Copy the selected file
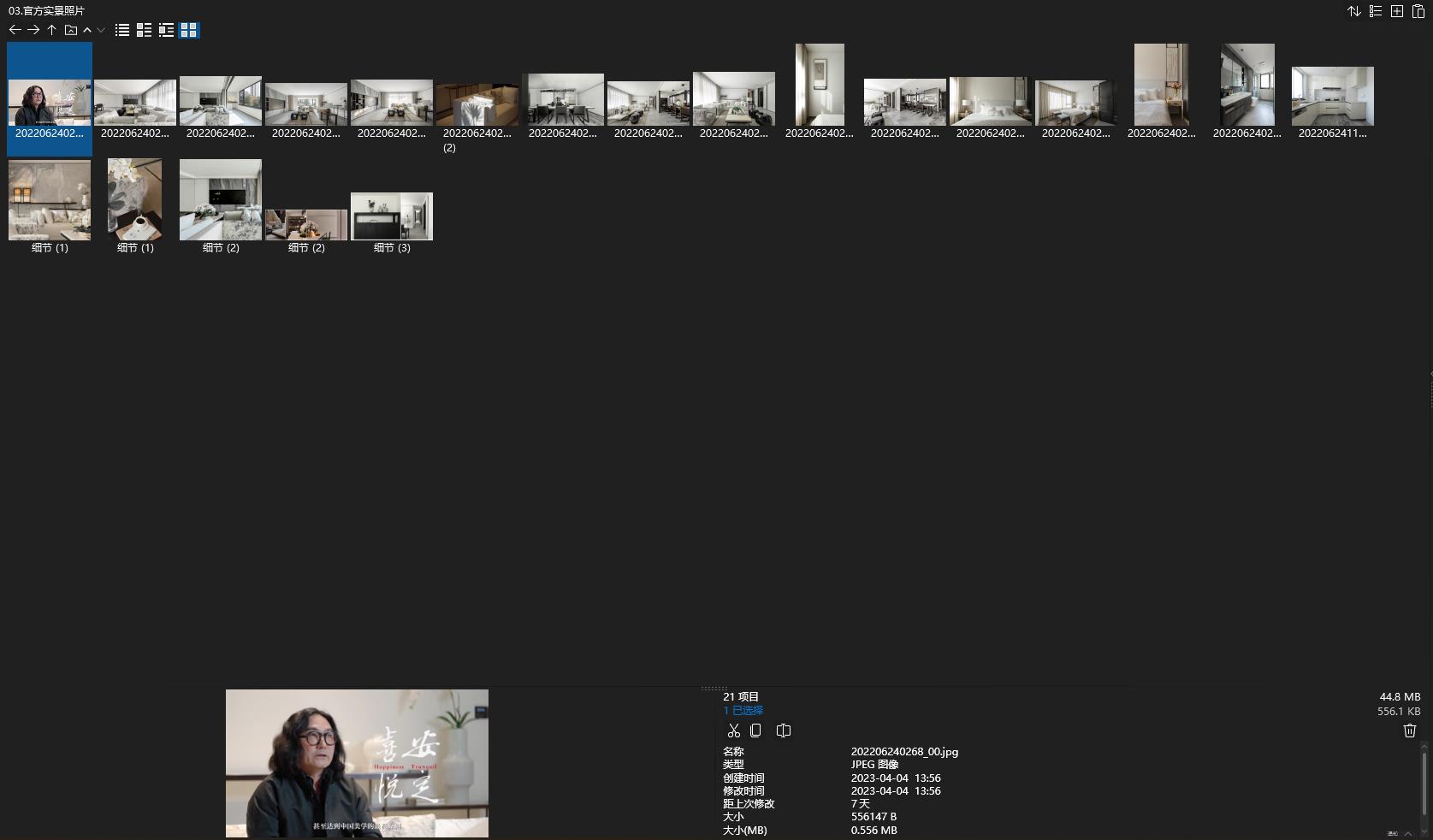The image size is (1433, 840). coord(755,731)
